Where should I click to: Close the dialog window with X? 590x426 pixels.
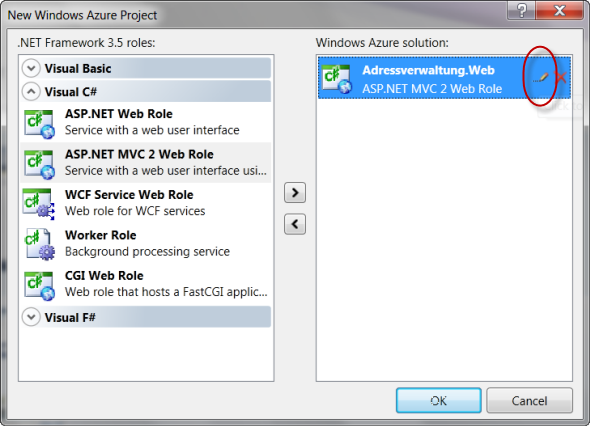pos(560,11)
